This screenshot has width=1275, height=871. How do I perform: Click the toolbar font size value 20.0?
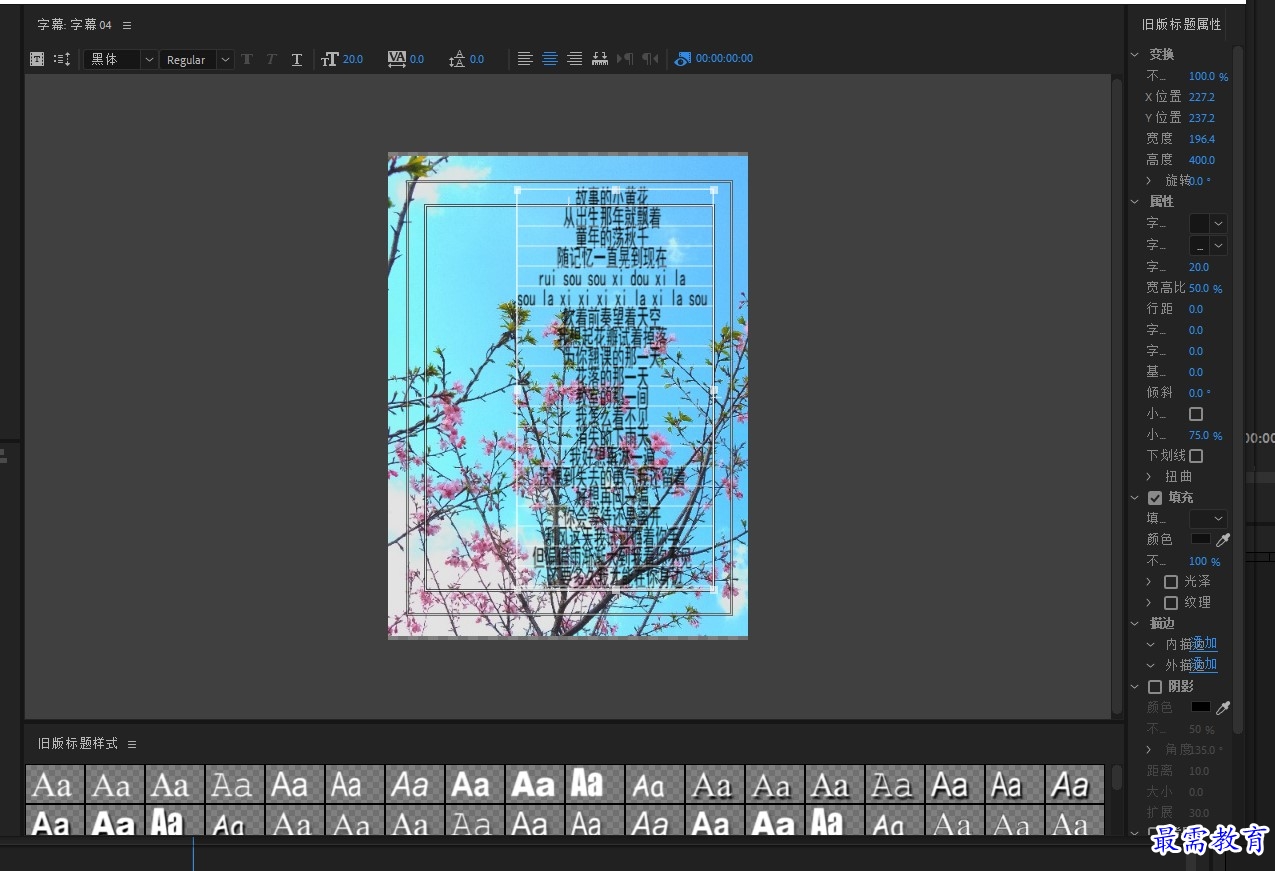click(353, 59)
